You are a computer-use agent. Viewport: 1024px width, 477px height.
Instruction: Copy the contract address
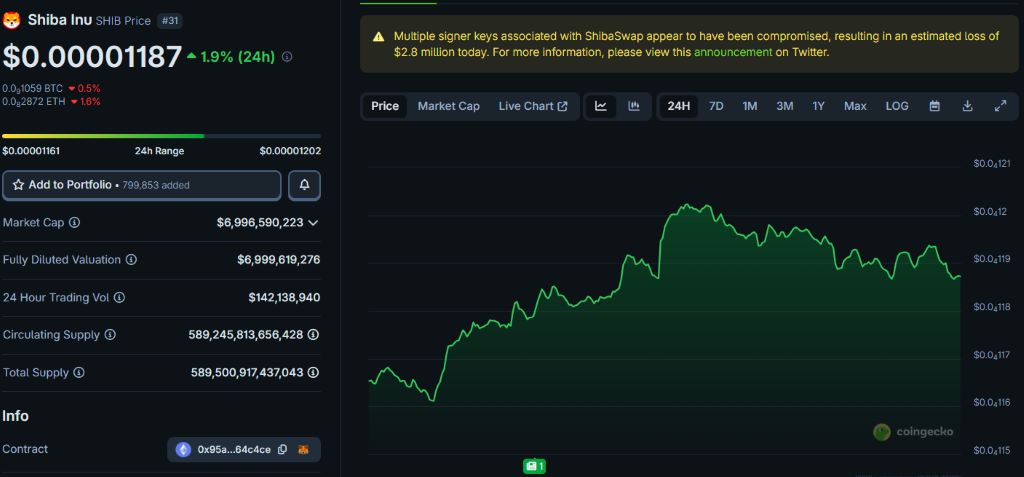283,450
